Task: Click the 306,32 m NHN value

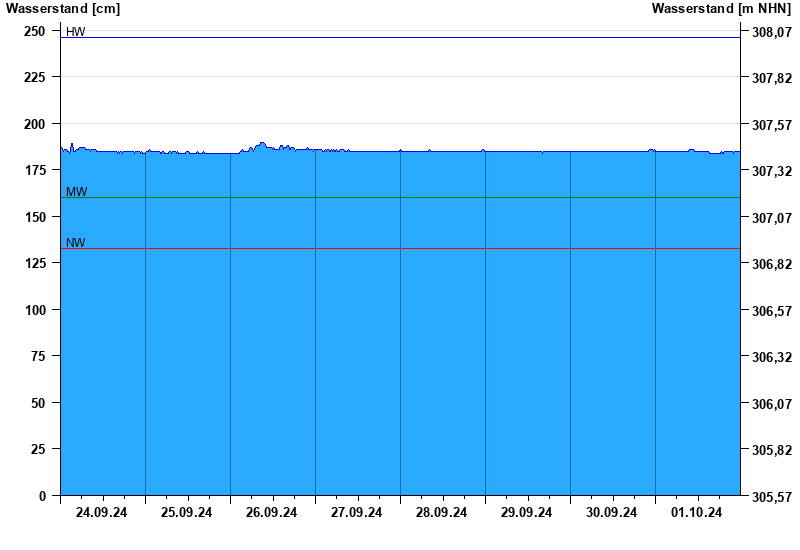Action: (x=772, y=357)
